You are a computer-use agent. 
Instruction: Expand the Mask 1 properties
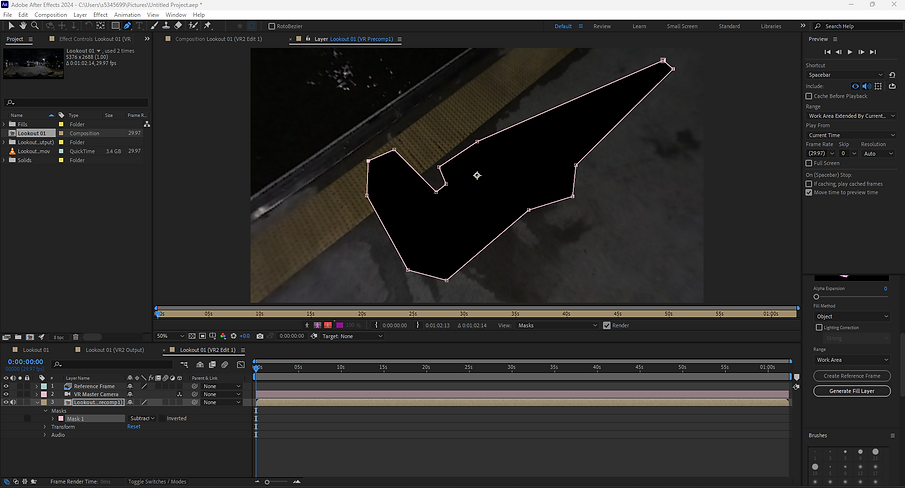53,419
